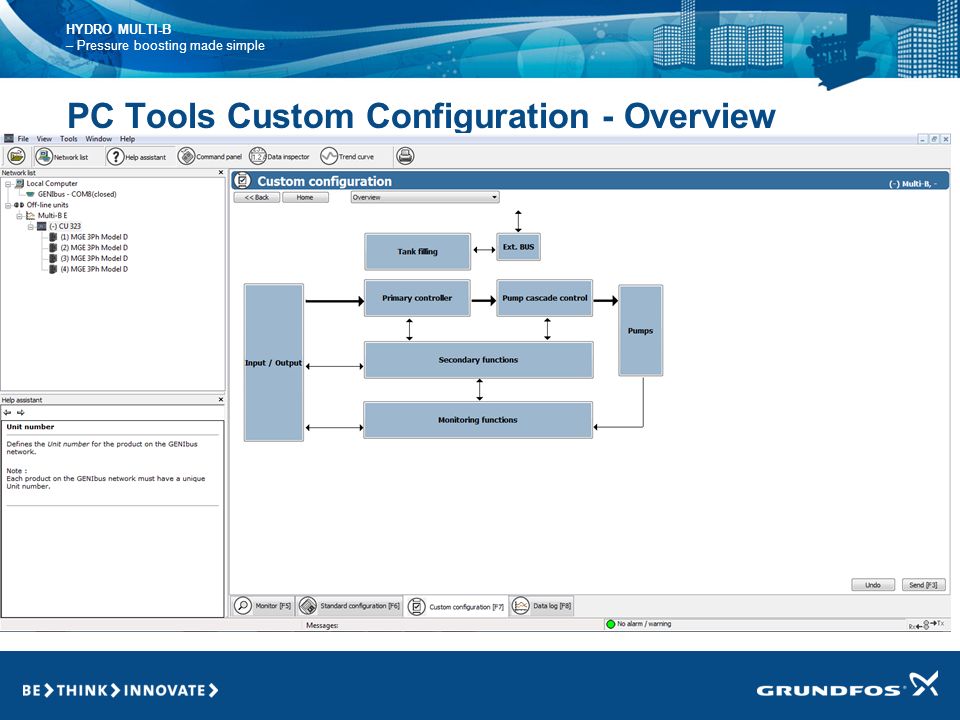960x720 pixels.
Task: Select GENIbus - COM8(closed) entry
Action: coord(77,194)
